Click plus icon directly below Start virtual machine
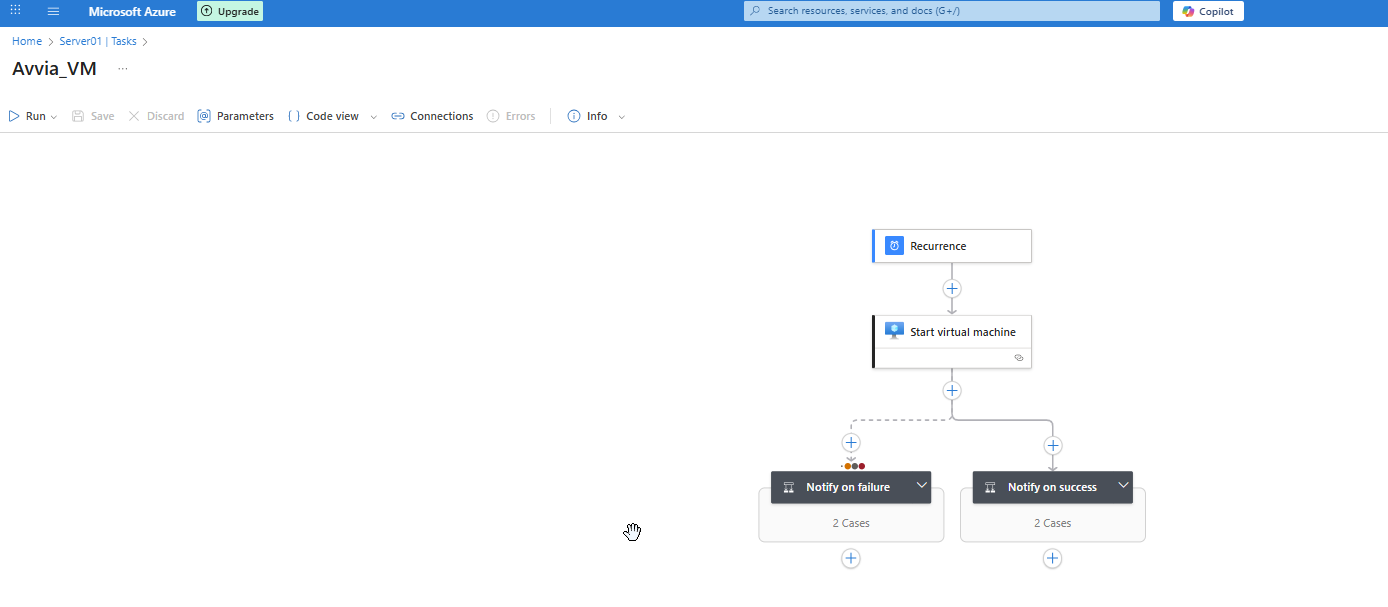Image resolution: width=1388 pixels, height=607 pixels. 952,391
